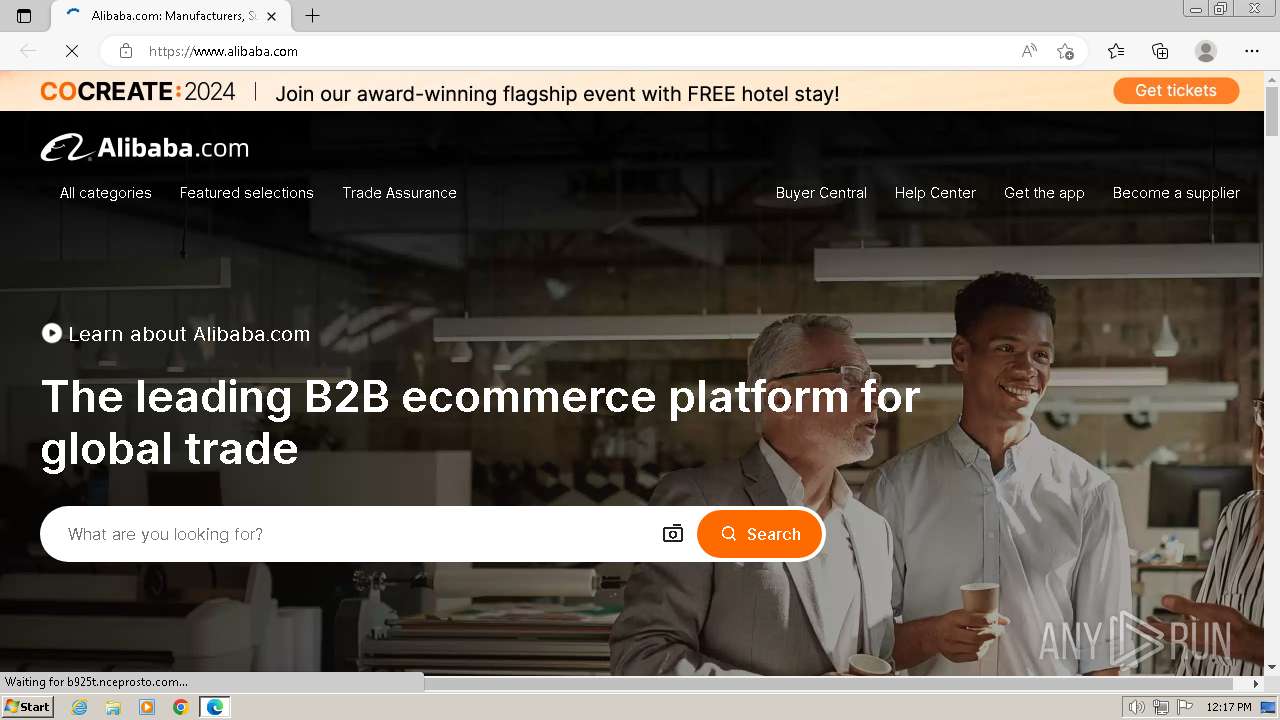Open the browser profile avatar icon
1280x720 pixels.
pyautogui.click(x=1206, y=51)
